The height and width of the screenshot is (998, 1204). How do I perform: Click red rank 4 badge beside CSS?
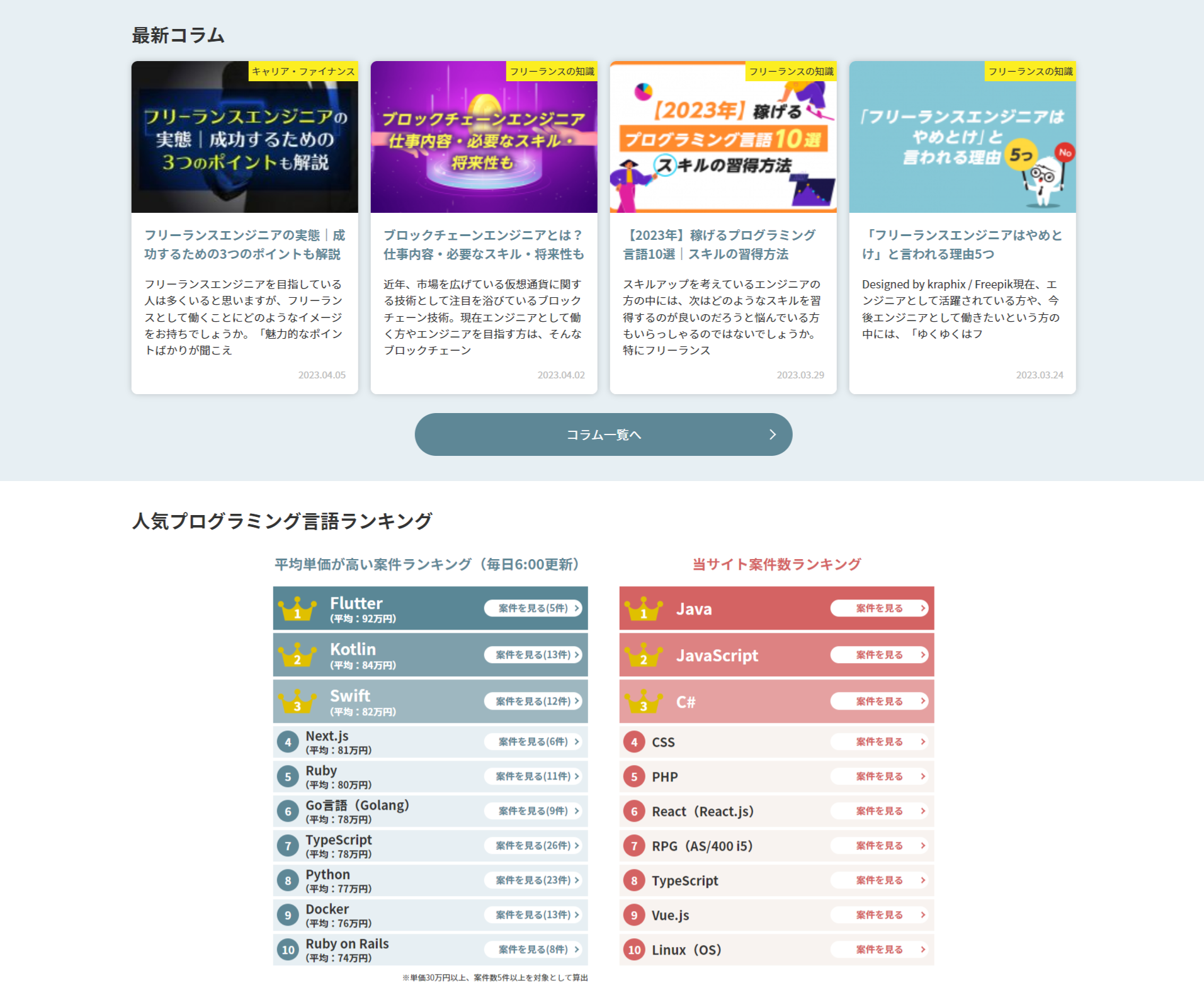click(634, 742)
